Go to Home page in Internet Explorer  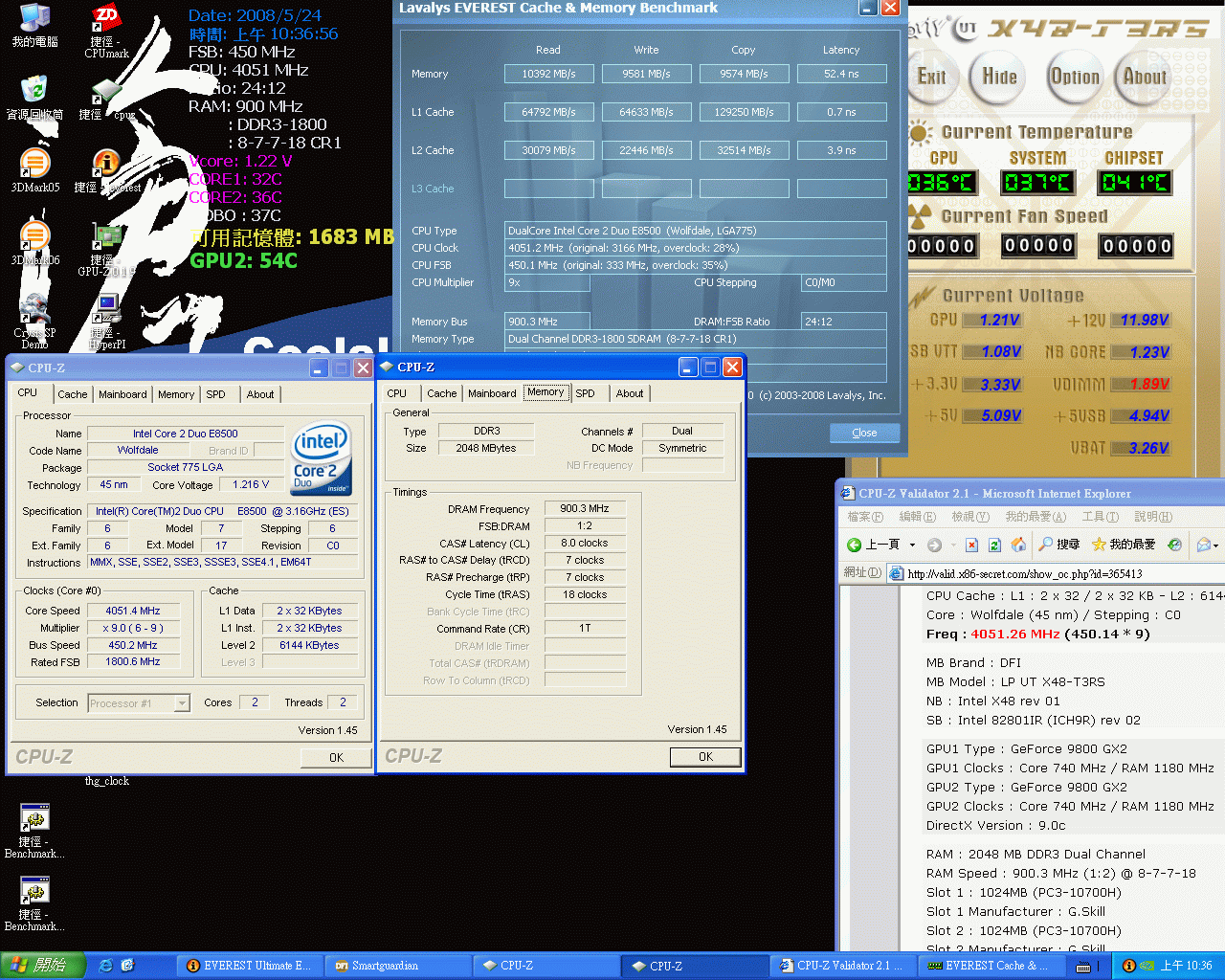click(1018, 545)
